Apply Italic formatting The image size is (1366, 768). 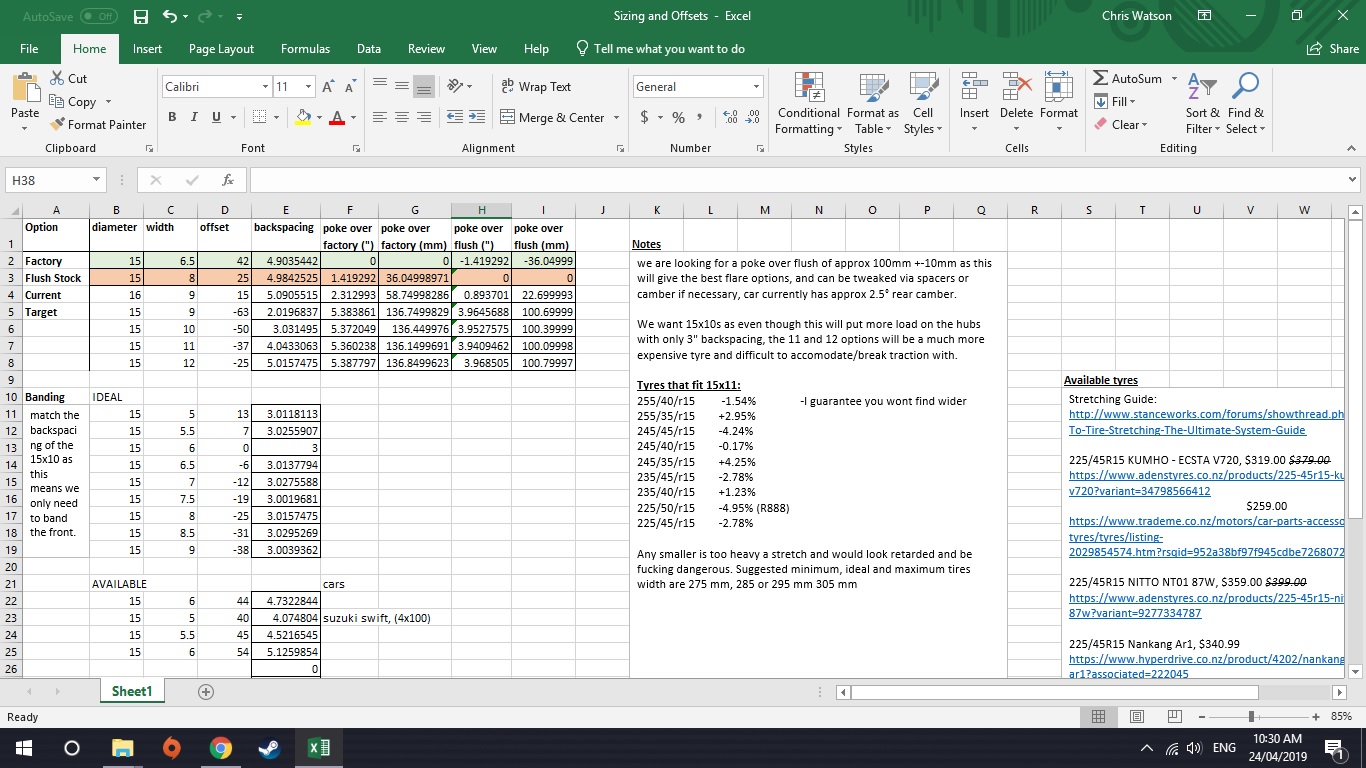196,117
